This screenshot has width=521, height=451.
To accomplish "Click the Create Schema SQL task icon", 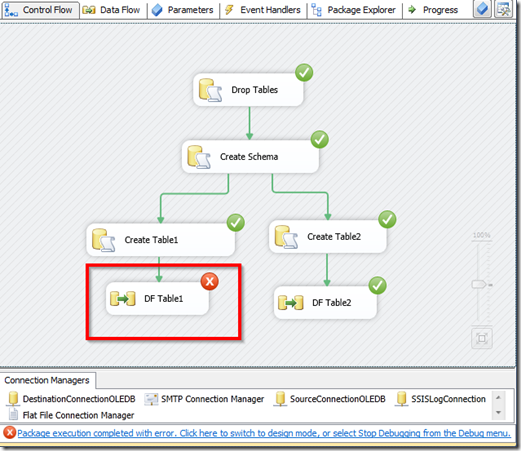I will [199, 157].
